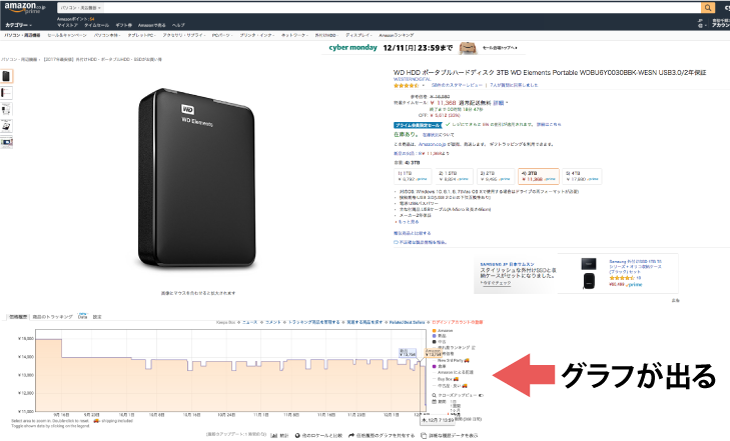Expand the もっと見る feature list link

click(408, 222)
